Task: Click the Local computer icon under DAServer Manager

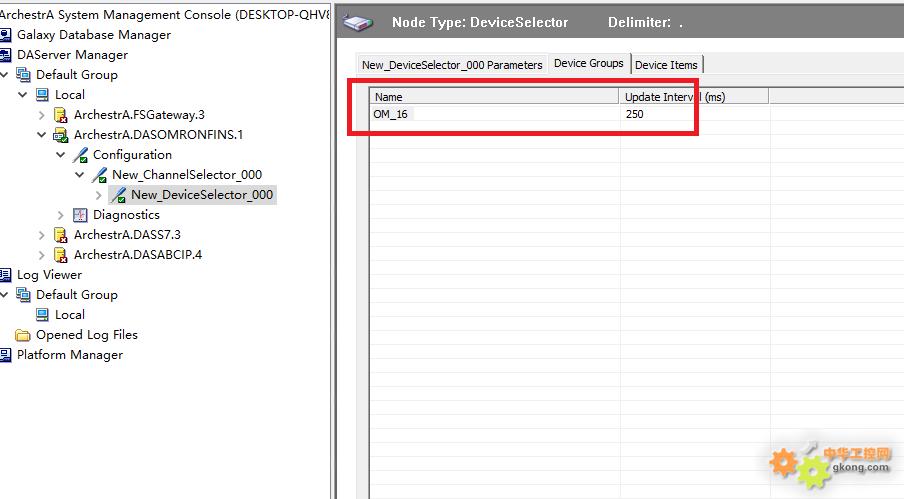Action: (x=42, y=95)
